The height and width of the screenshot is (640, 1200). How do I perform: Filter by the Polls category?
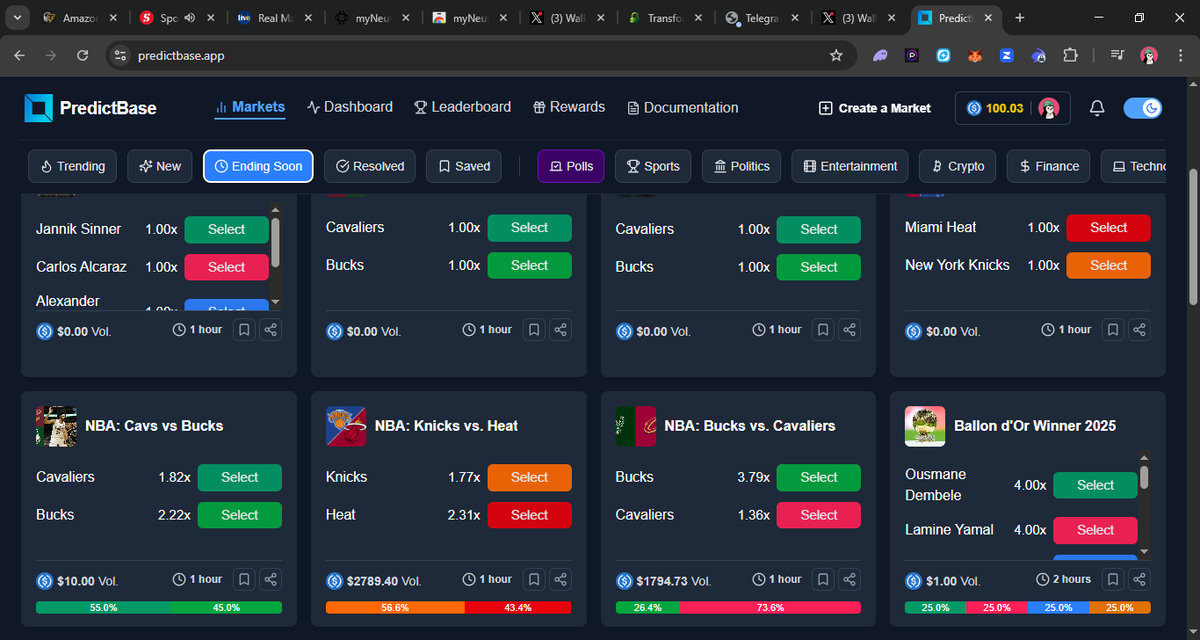coord(571,166)
